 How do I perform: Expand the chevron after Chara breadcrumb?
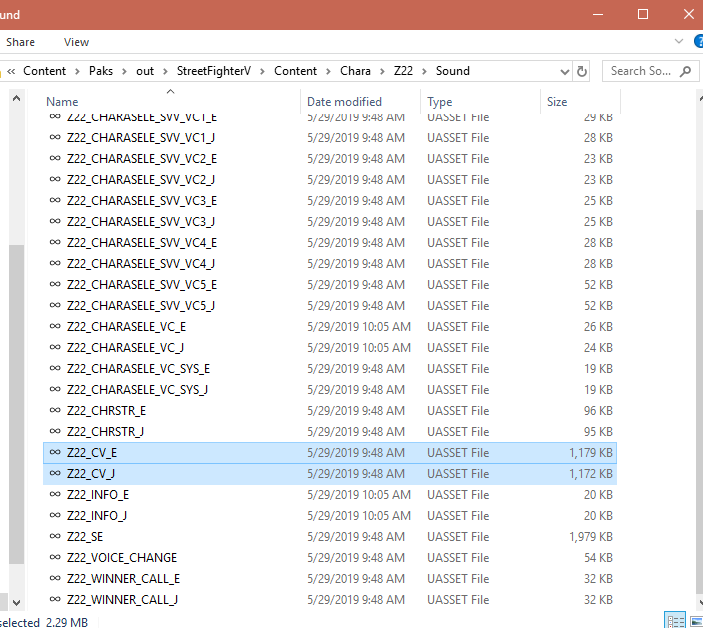[x=382, y=71]
